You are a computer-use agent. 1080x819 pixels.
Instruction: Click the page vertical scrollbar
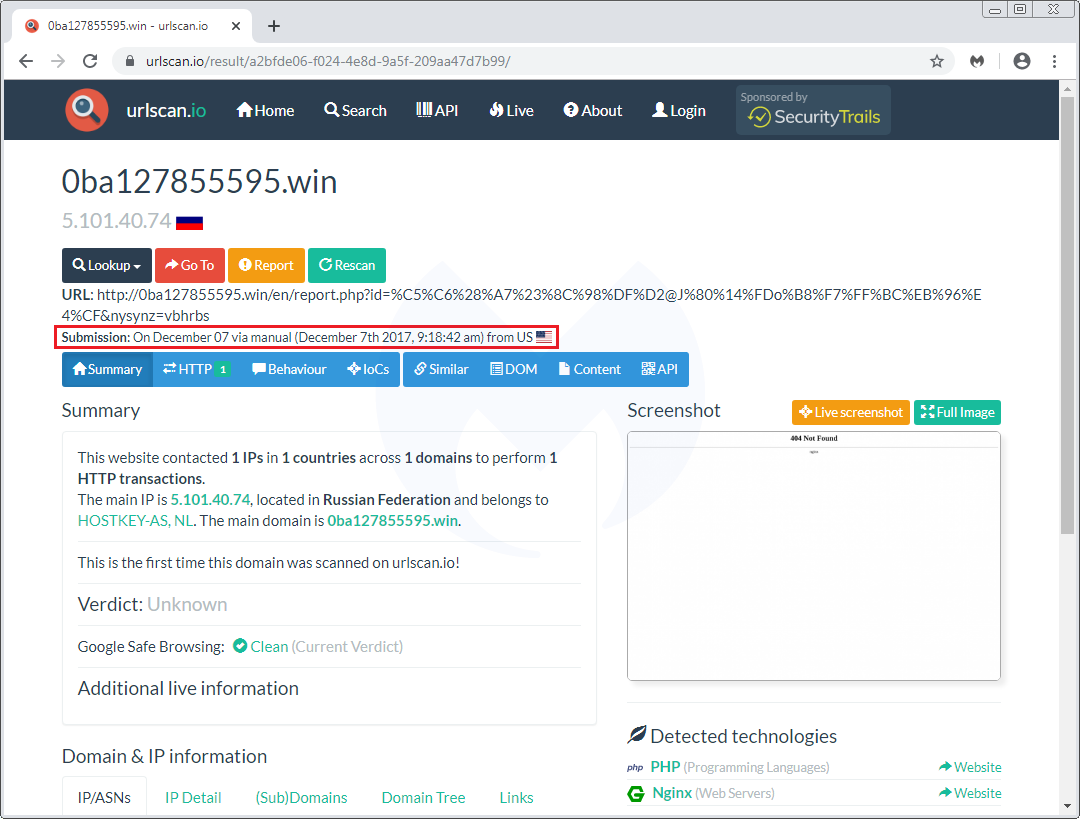1067,350
